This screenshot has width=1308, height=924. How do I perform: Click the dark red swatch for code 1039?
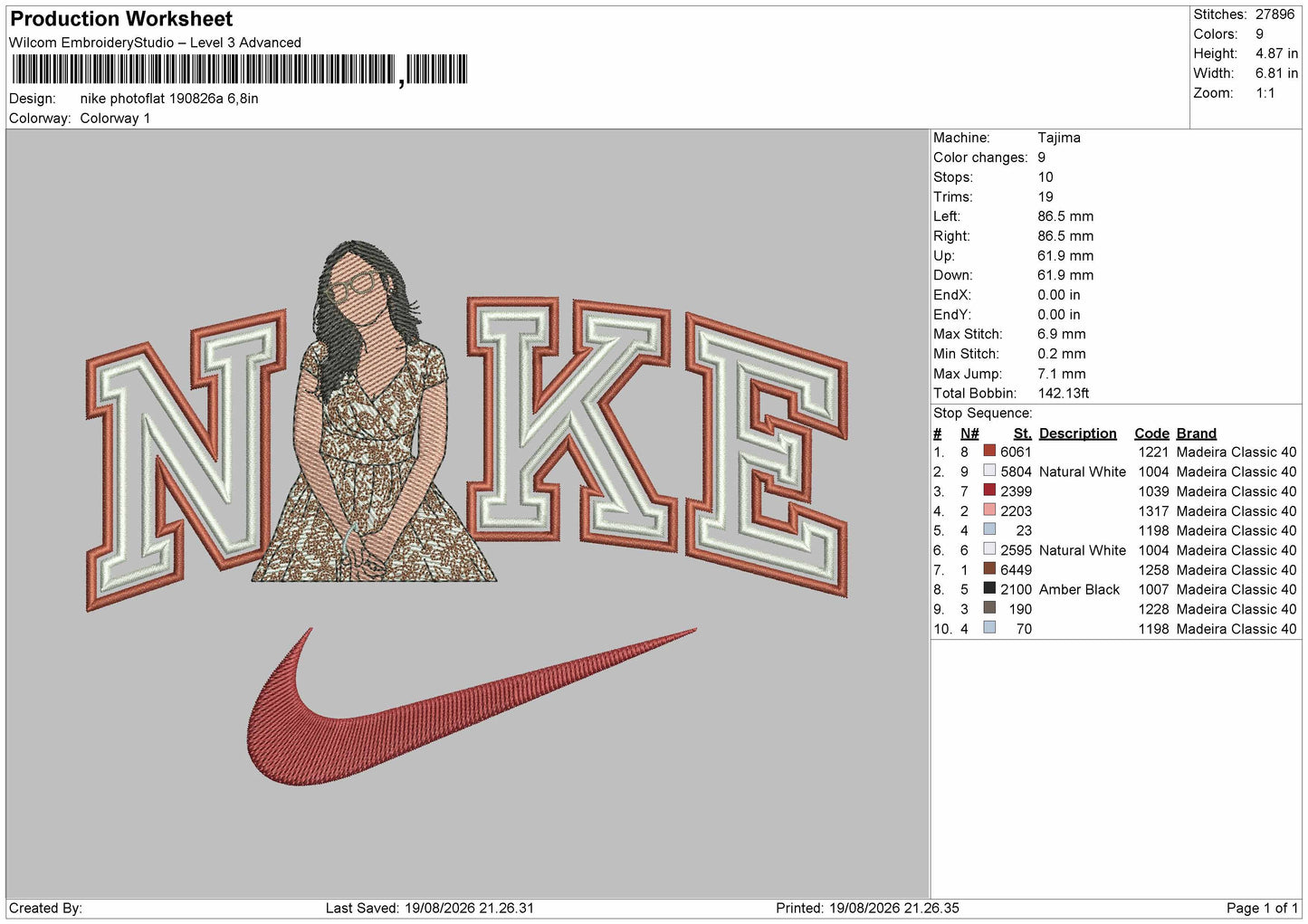(989, 491)
